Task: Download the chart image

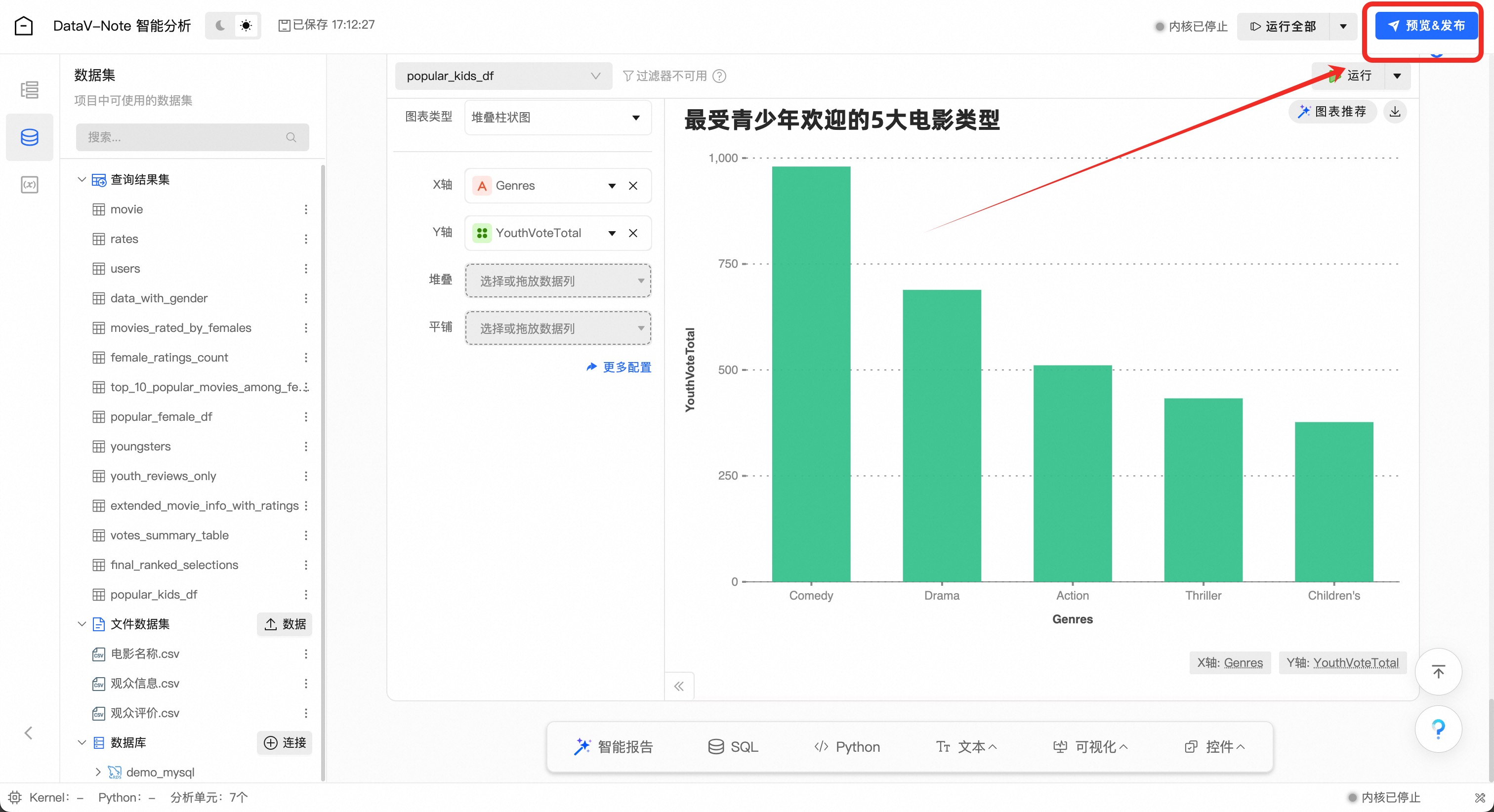Action: (1395, 111)
